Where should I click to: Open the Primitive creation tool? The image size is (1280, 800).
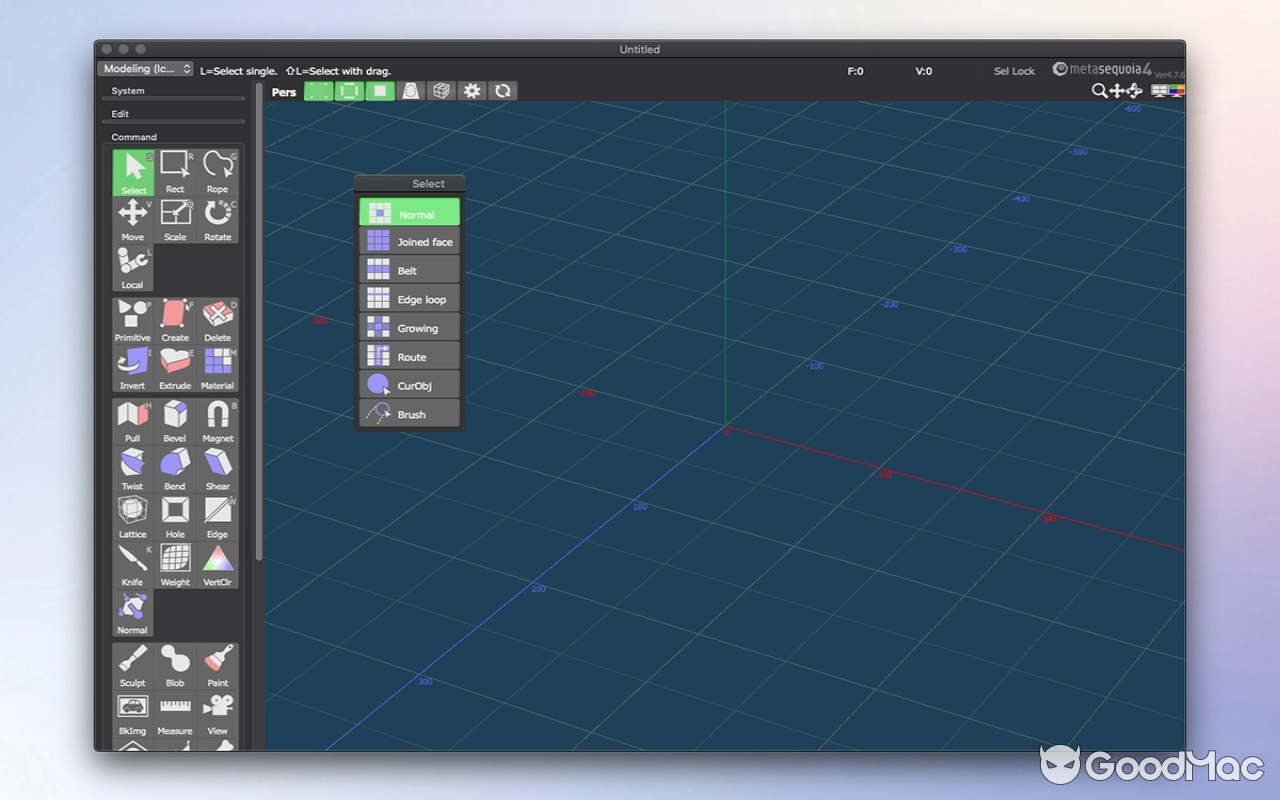[132, 320]
